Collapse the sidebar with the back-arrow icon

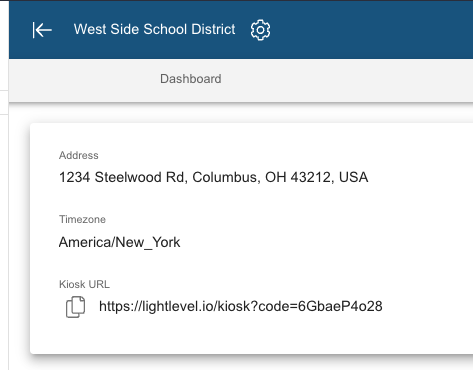click(x=42, y=30)
